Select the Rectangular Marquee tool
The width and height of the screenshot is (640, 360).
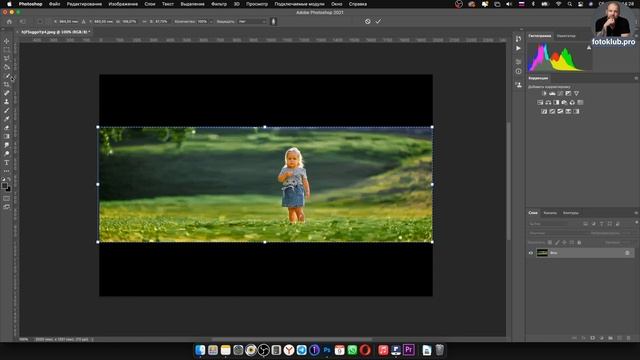click(x=7, y=50)
